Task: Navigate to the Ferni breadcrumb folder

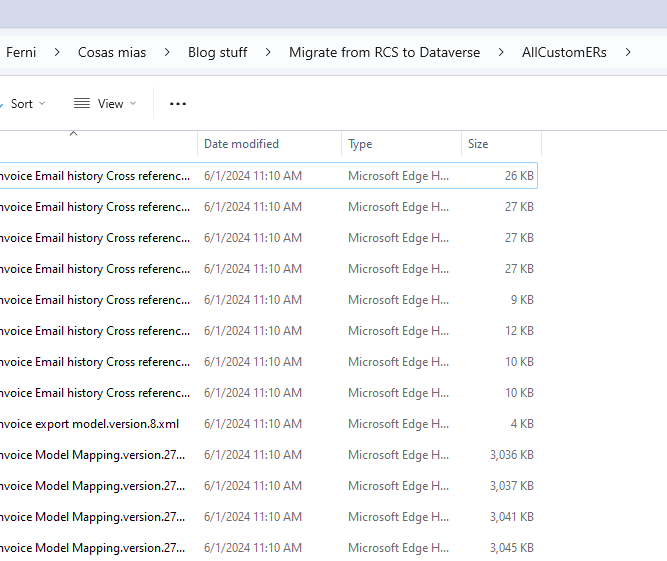Action: [21, 52]
